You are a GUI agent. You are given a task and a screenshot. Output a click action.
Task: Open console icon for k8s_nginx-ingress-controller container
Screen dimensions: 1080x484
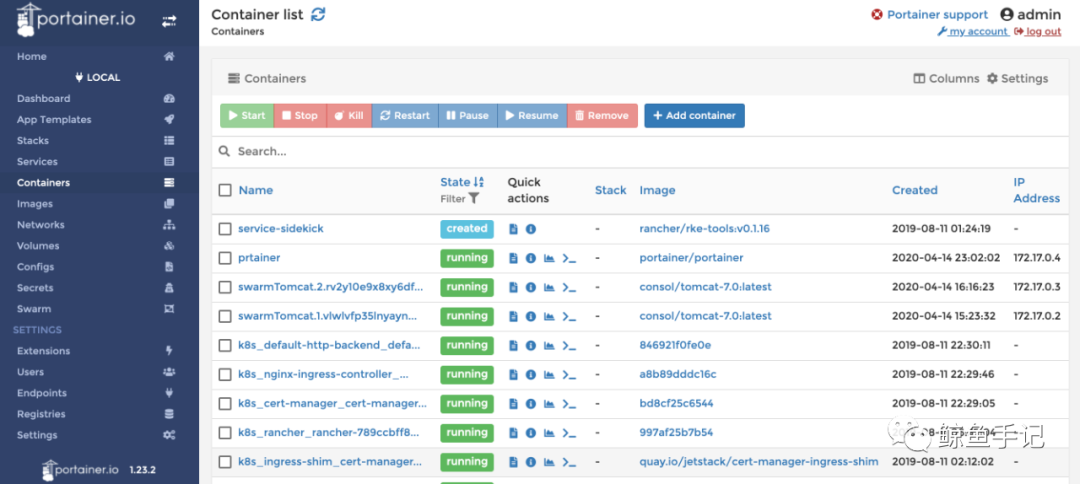[x=569, y=375]
